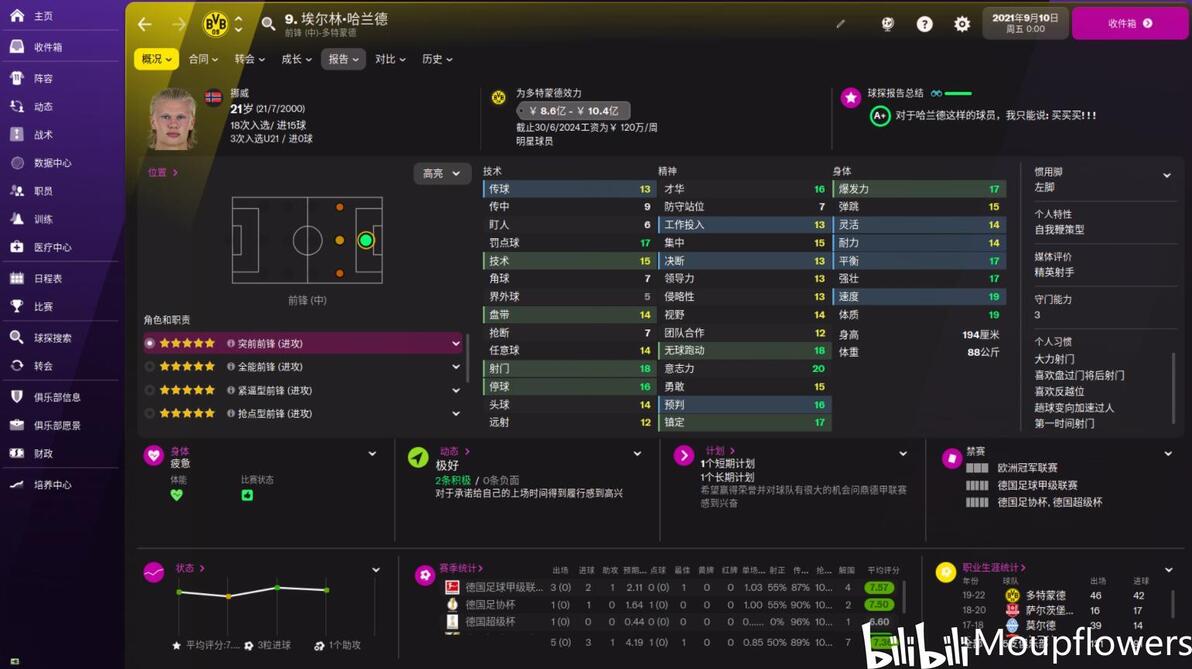Open the 财政 finances sidebar icon
Image resolution: width=1192 pixels, height=669 pixels.
17,453
